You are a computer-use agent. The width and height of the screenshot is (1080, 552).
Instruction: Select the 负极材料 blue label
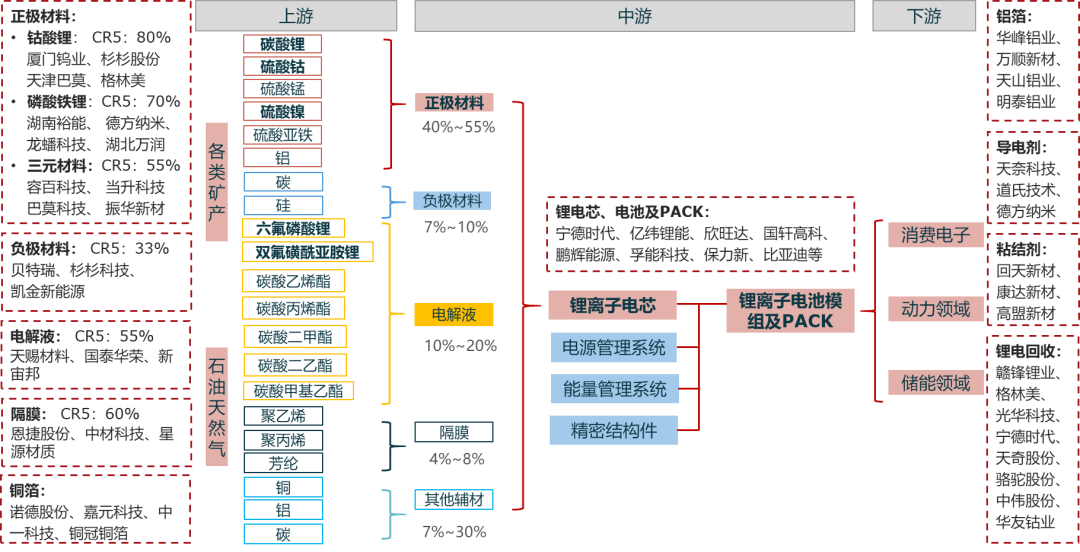click(x=453, y=201)
